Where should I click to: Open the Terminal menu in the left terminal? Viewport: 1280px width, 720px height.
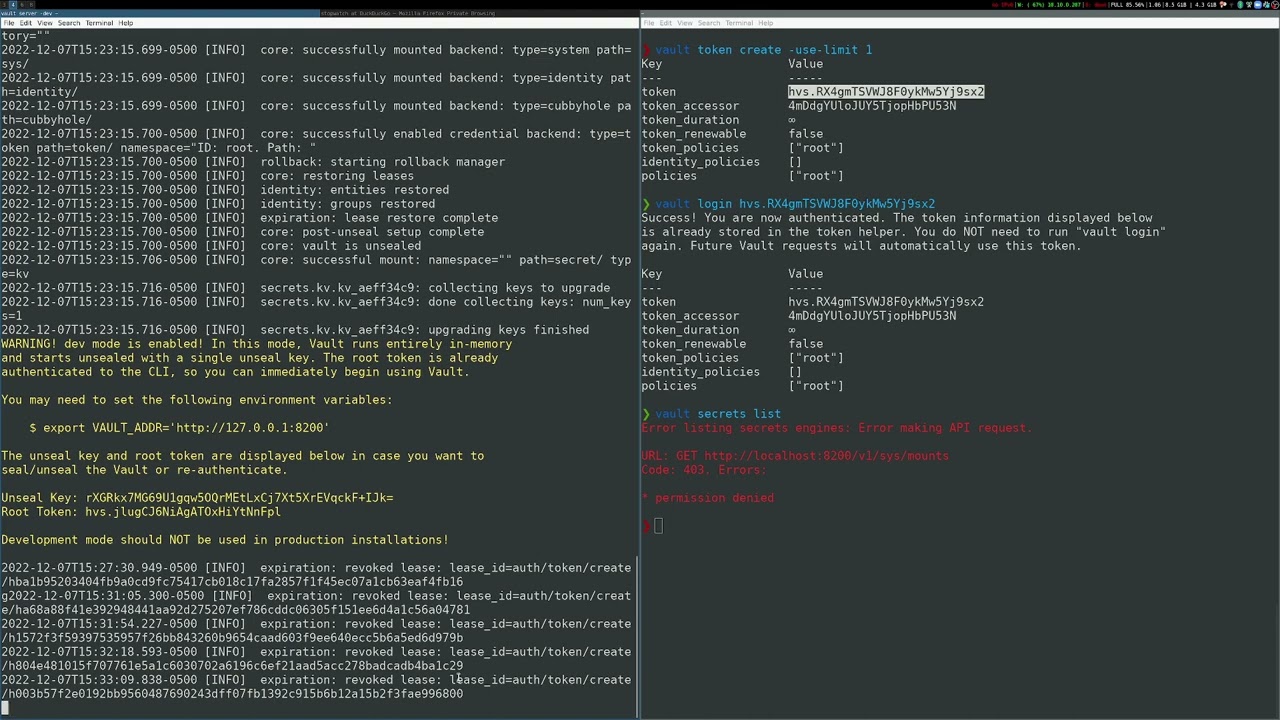pyautogui.click(x=99, y=23)
